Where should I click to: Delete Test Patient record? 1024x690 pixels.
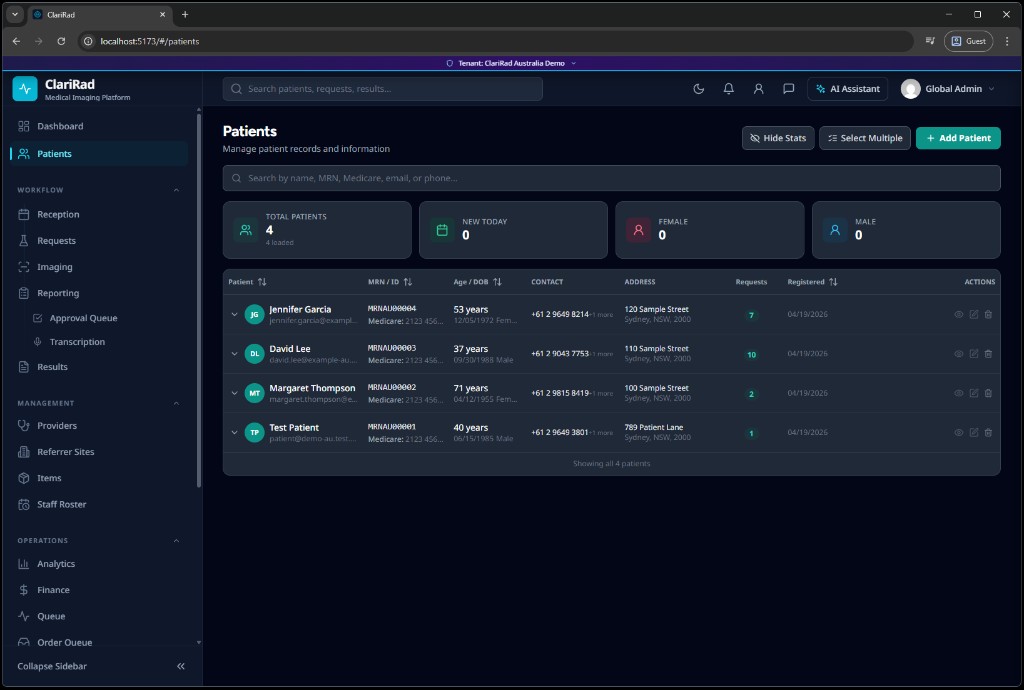point(988,432)
